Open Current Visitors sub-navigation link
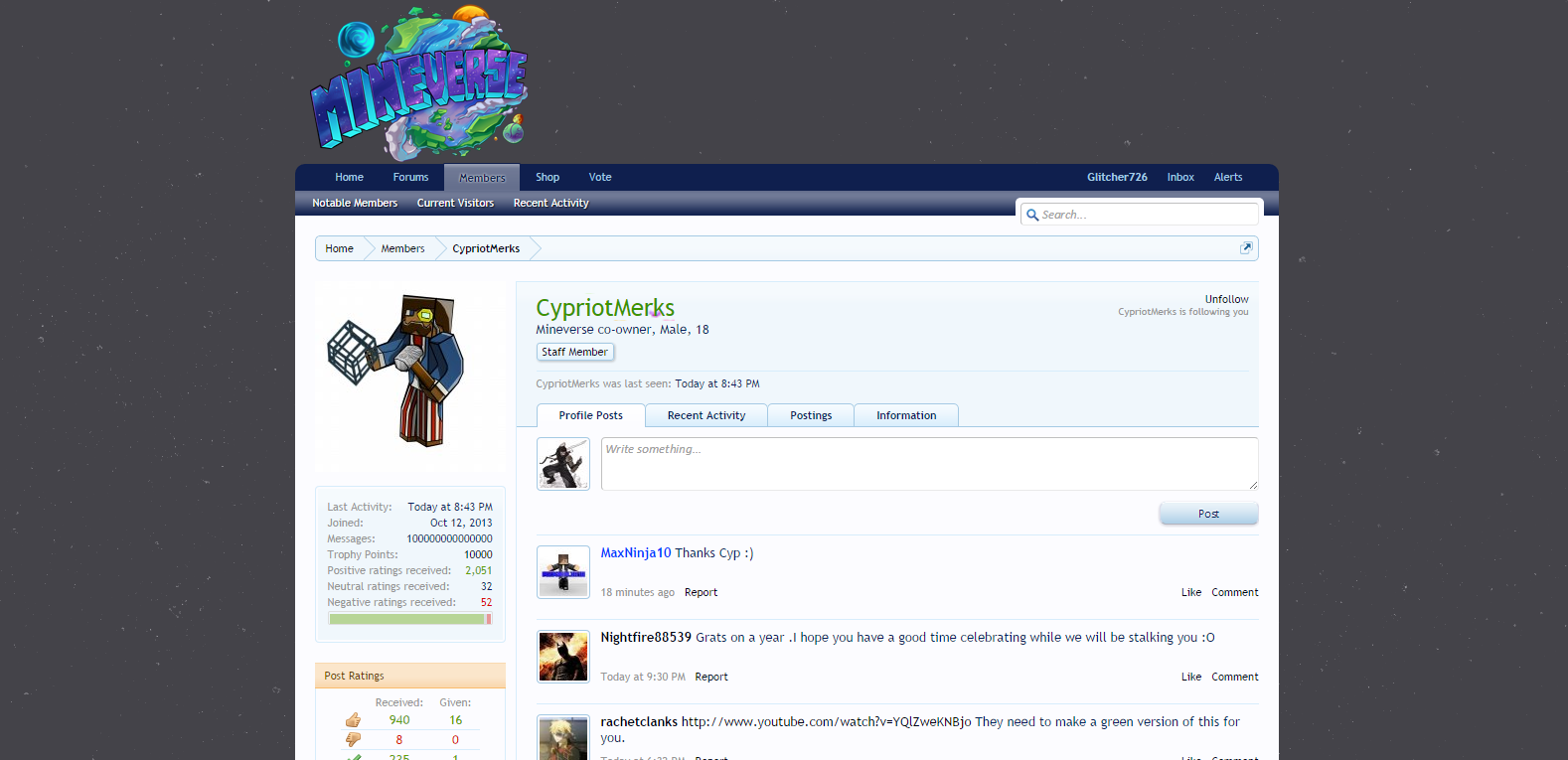 coord(455,203)
